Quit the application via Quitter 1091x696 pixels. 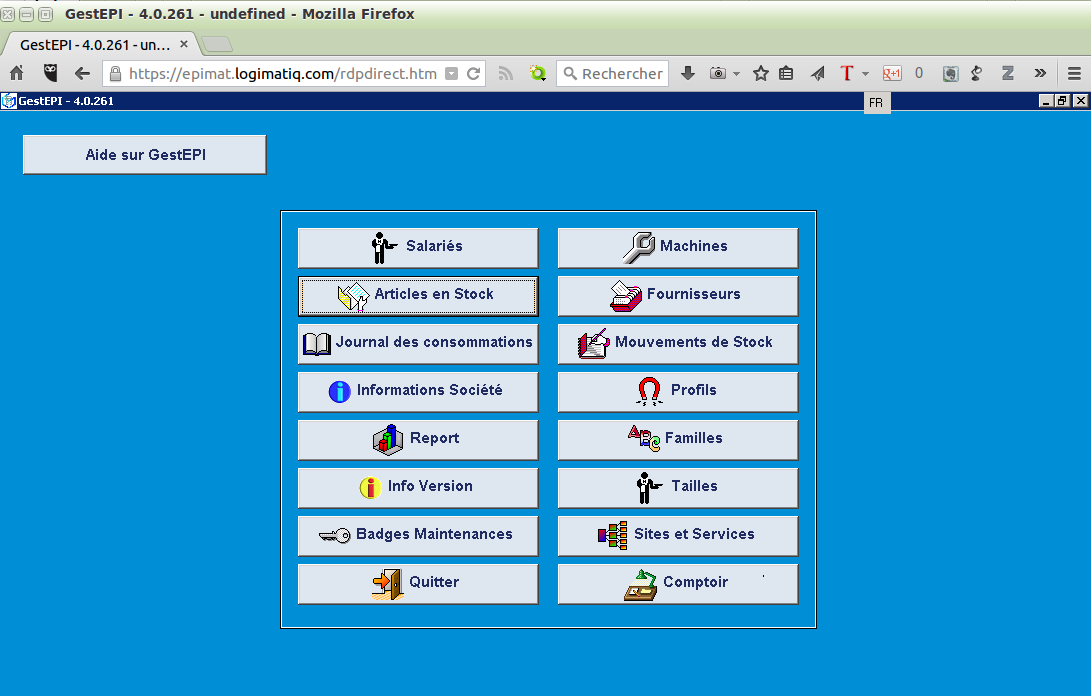[418, 583]
